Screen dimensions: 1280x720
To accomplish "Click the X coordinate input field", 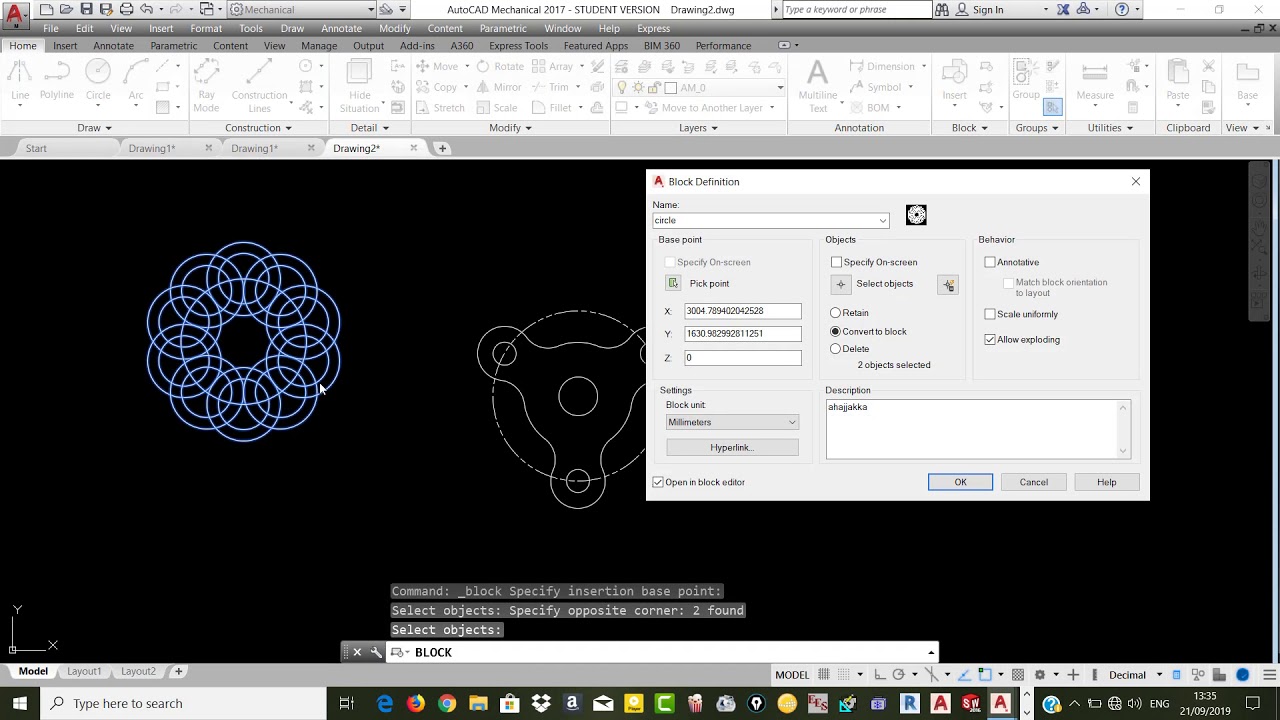I will 742,311.
